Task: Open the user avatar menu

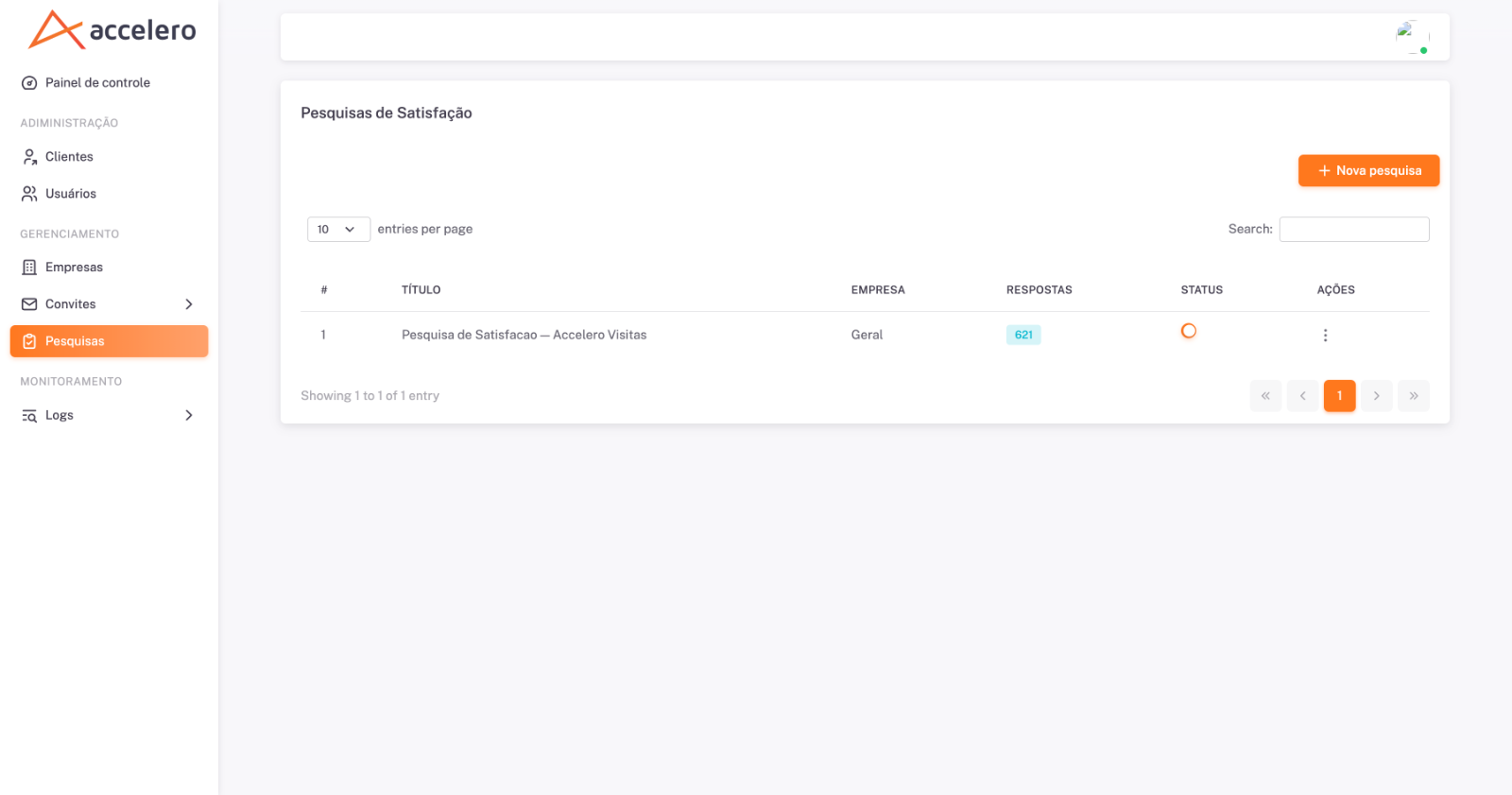Action: tap(1412, 37)
